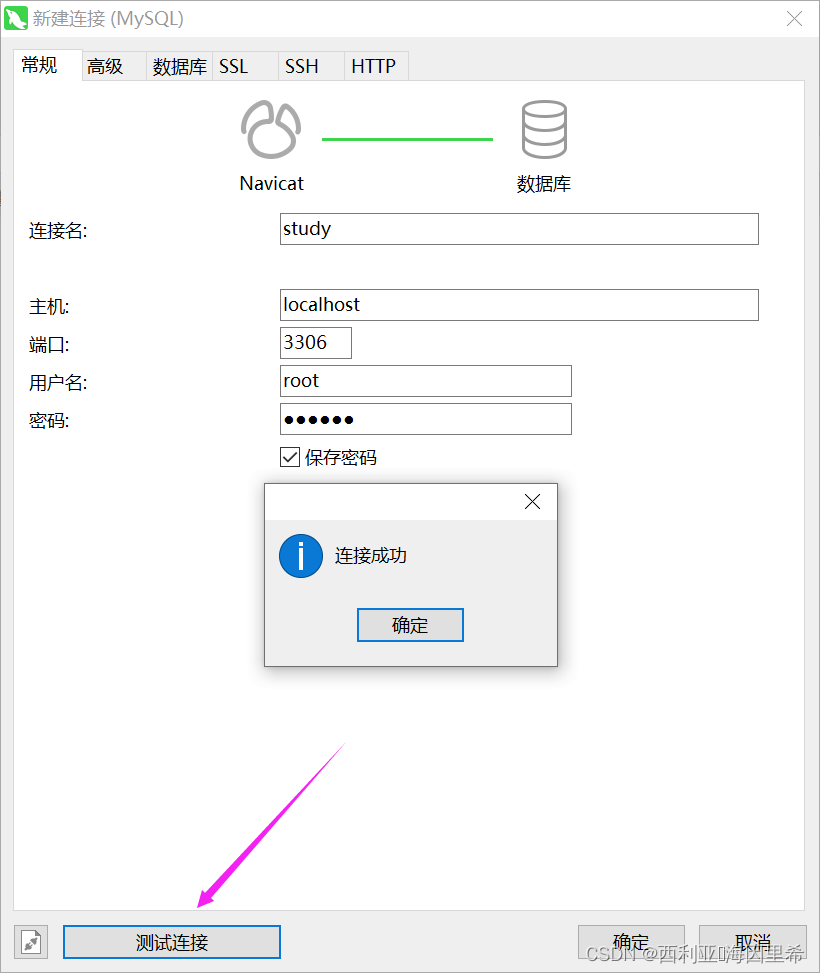
Task: Click the 取消 button
Action: coord(753,942)
